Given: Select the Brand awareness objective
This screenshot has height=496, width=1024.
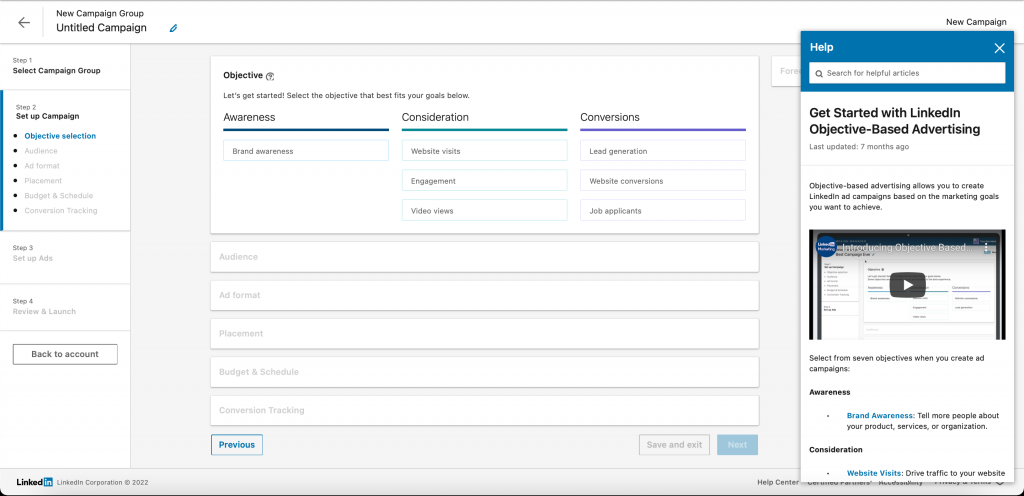Looking at the screenshot, I should 306,151.
